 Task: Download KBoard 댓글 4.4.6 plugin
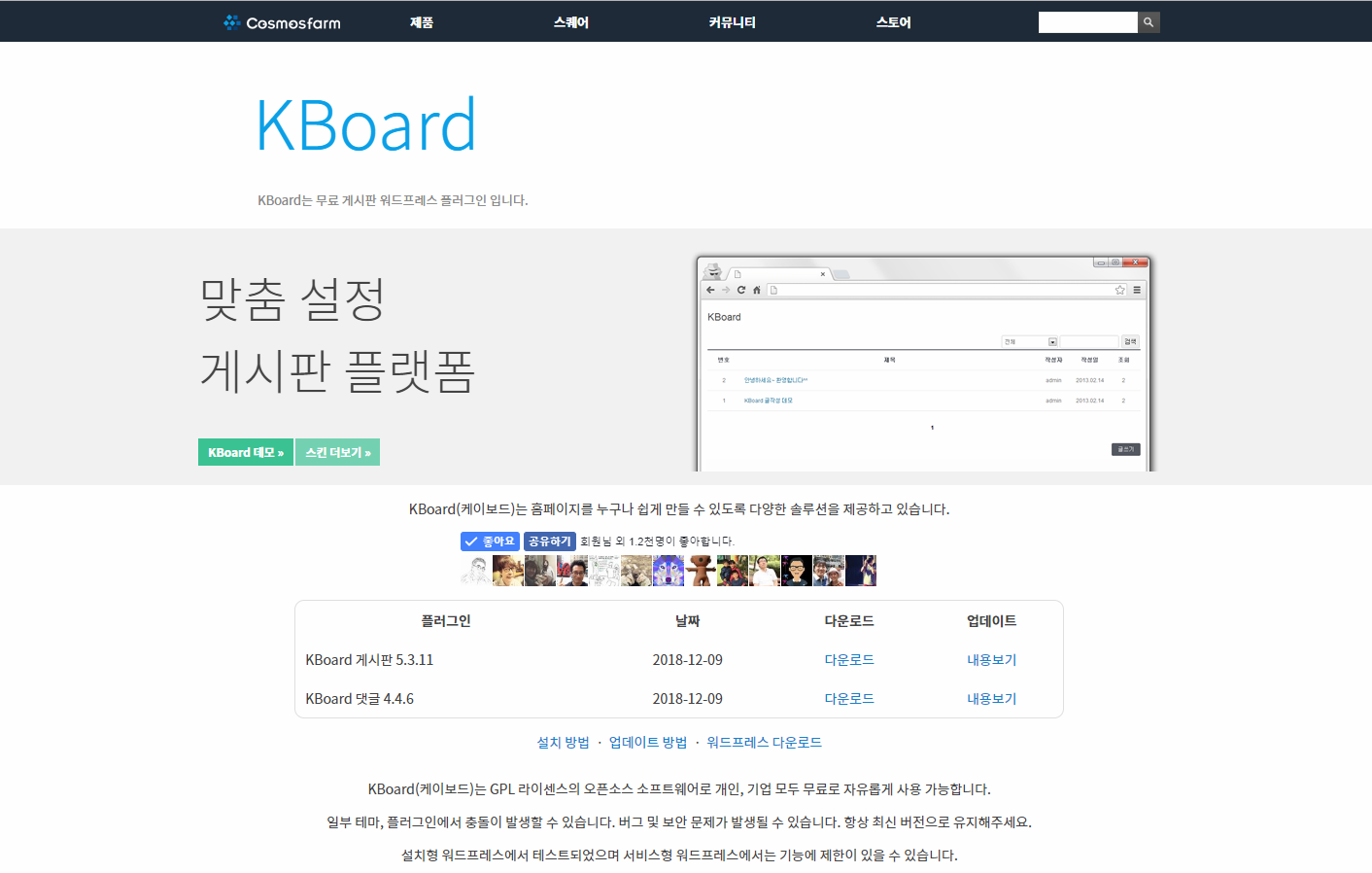(x=848, y=699)
